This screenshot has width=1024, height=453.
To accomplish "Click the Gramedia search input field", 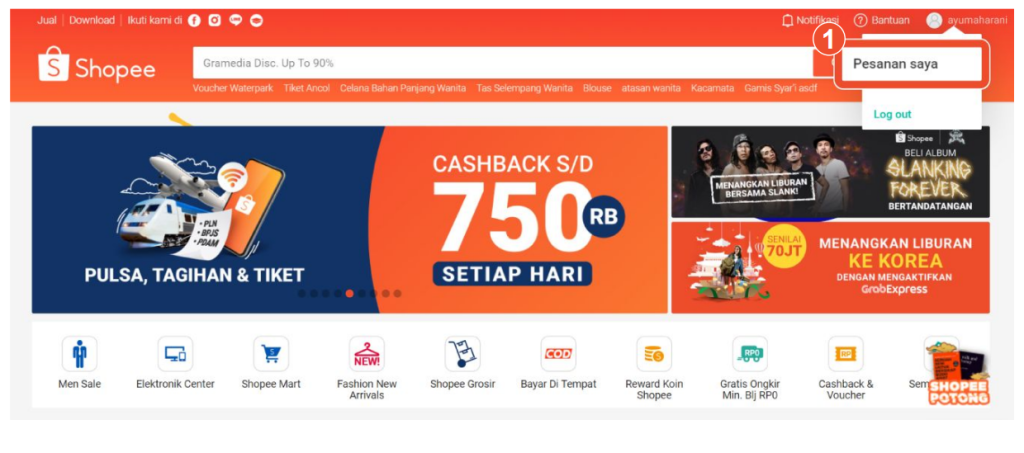I will [x=503, y=63].
